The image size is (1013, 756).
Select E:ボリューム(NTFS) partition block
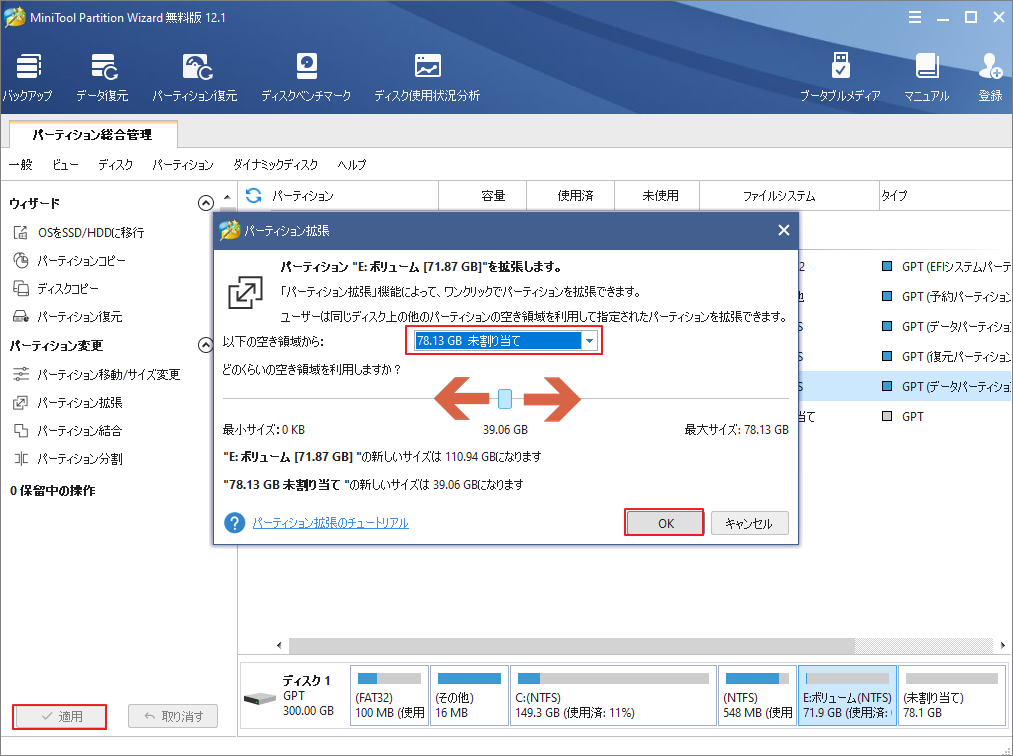pyautogui.click(x=848, y=696)
